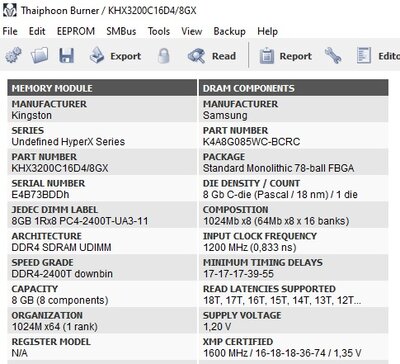Click the padlock write-protection icon

[163, 56]
